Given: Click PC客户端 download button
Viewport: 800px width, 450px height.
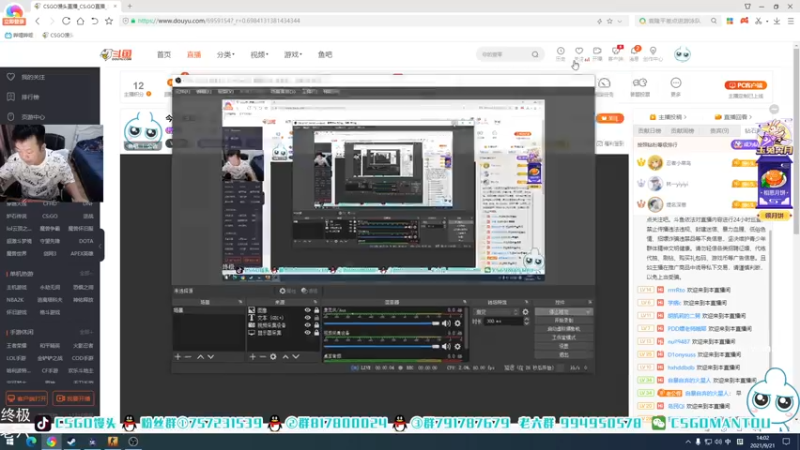Looking at the screenshot, I should [745, 85].
